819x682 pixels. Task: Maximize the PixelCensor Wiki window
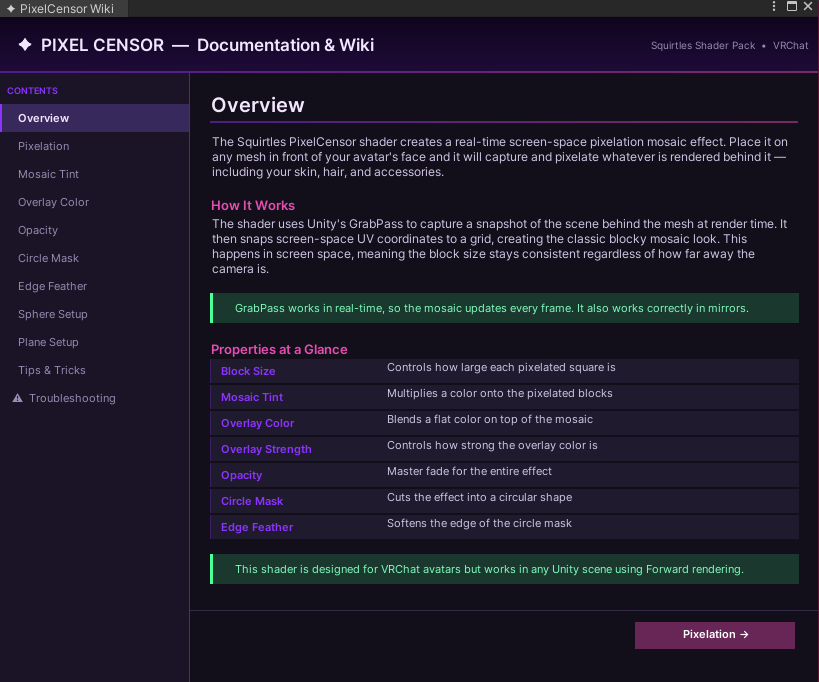tap(792, 6)
